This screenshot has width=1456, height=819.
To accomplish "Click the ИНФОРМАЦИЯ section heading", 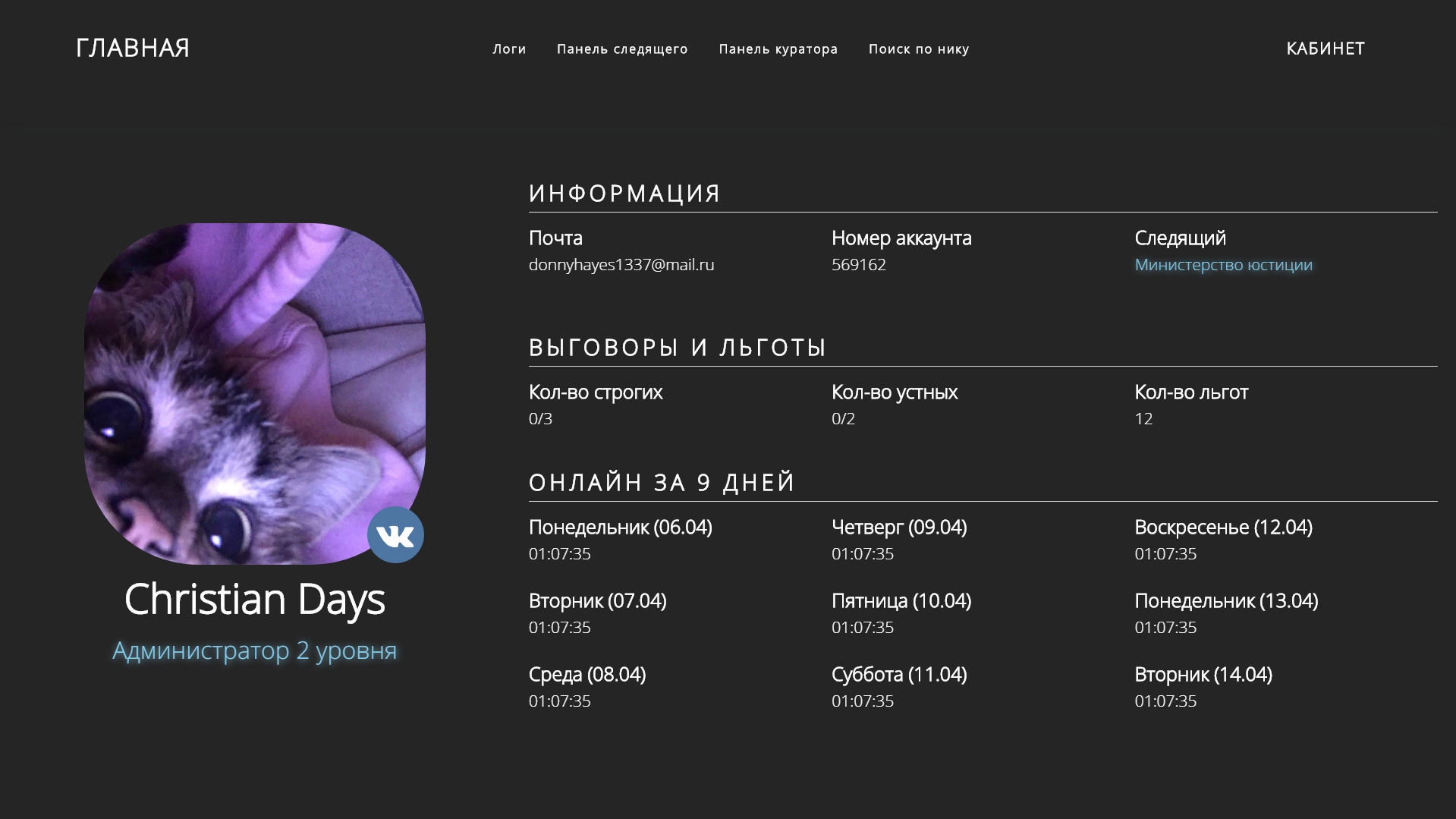I will coord(624,194).
